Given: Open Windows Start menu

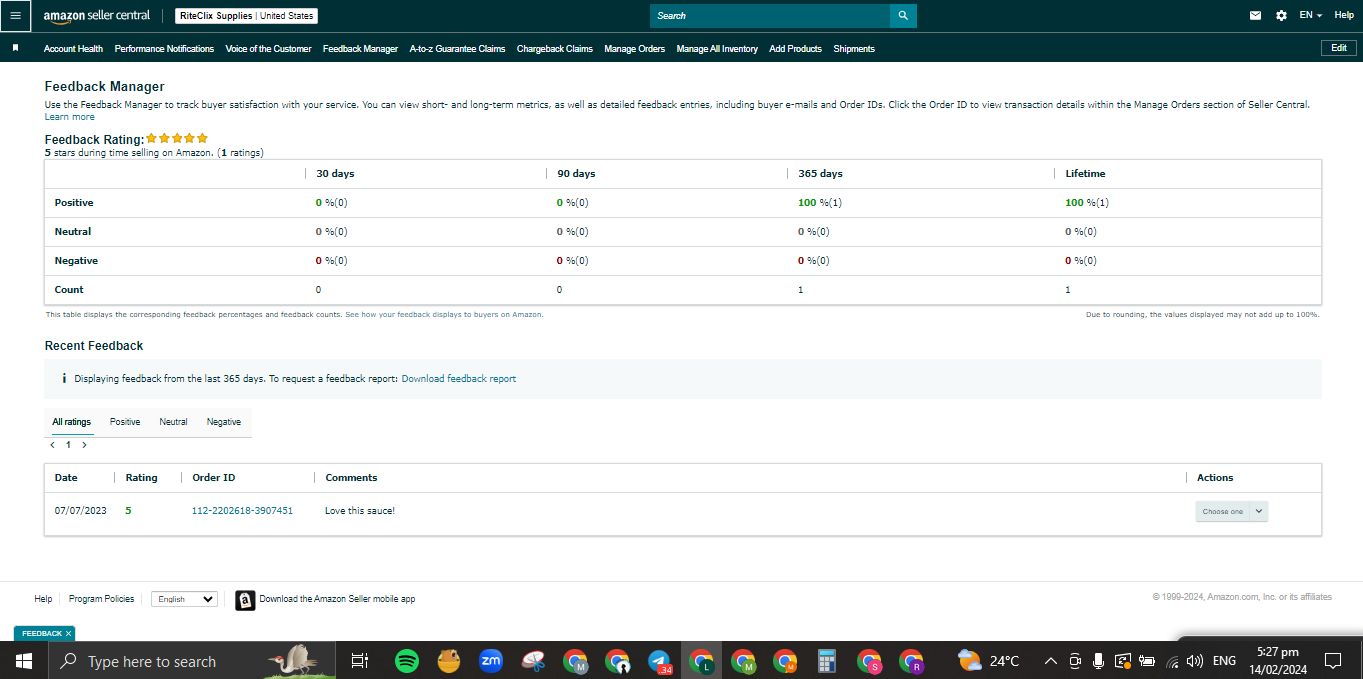Looking at the screenshot, I should point(23,661).
